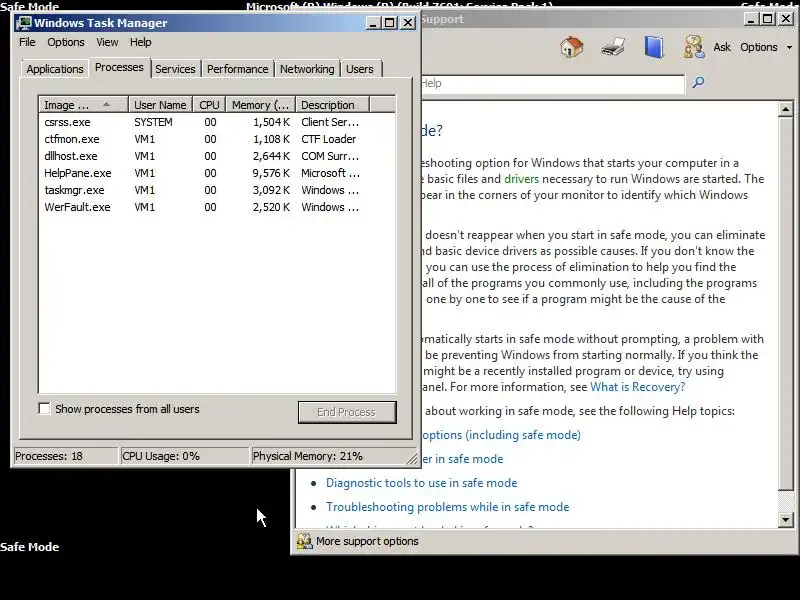This screenshot has width=800, height=600.
Task: Open options (including safe mode) link
Action: pos(501,435)
